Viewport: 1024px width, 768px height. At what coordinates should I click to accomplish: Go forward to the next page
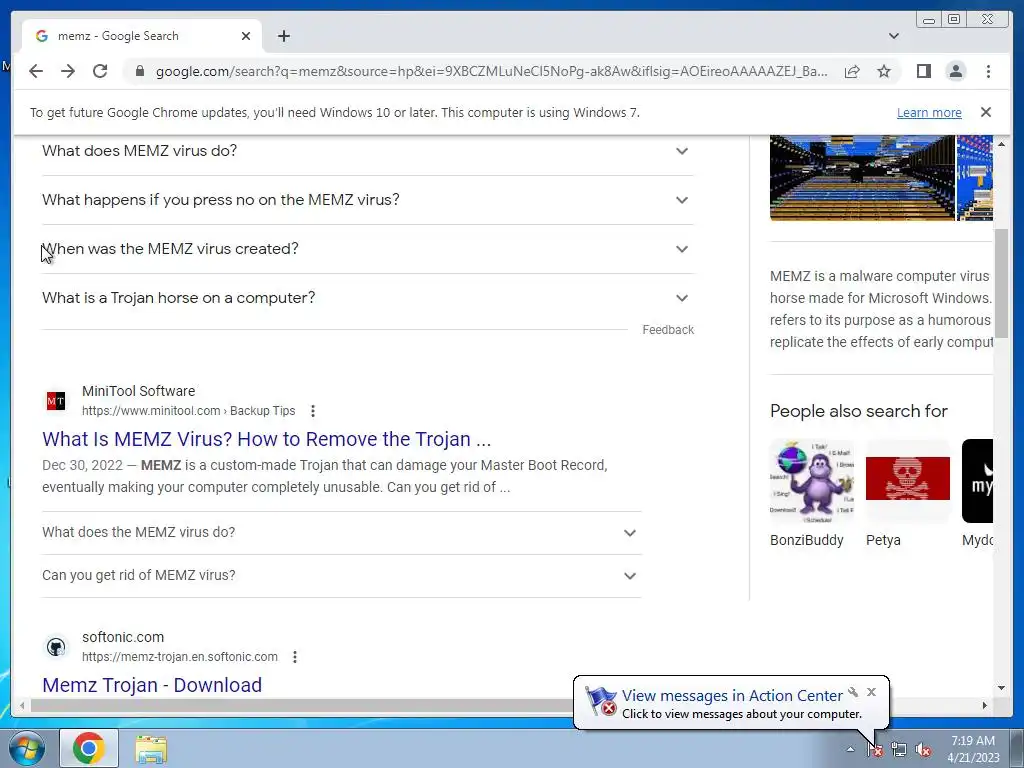point(68,71)
